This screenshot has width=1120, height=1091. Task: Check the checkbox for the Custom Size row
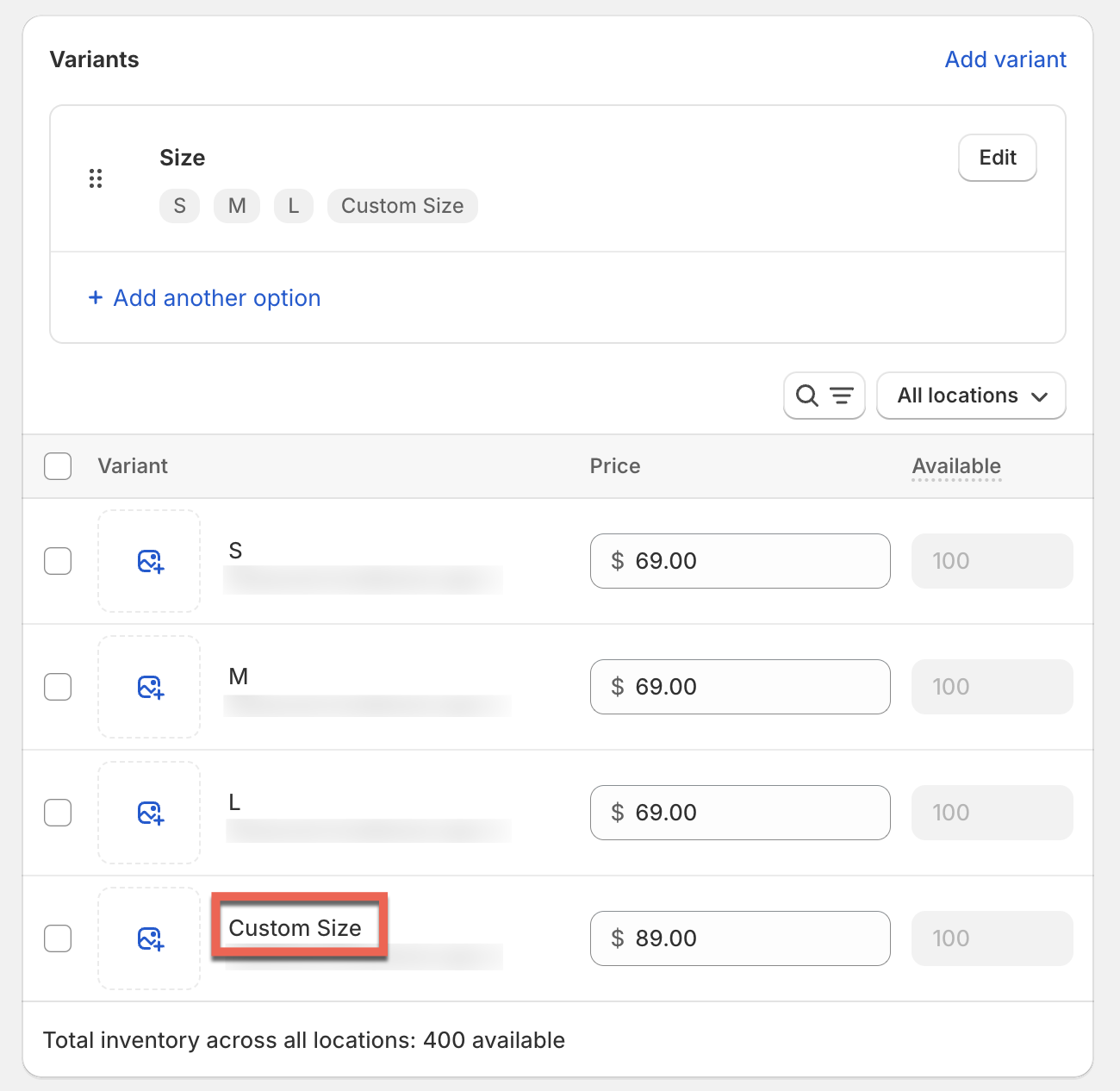58,938
